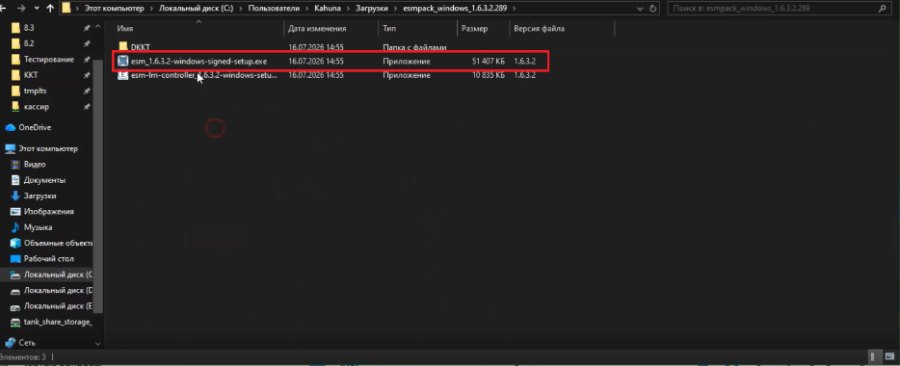Click the 'Пользователи' breadcrumb
Viewport: 900px width, 366px height.
(x=274, y=9)
